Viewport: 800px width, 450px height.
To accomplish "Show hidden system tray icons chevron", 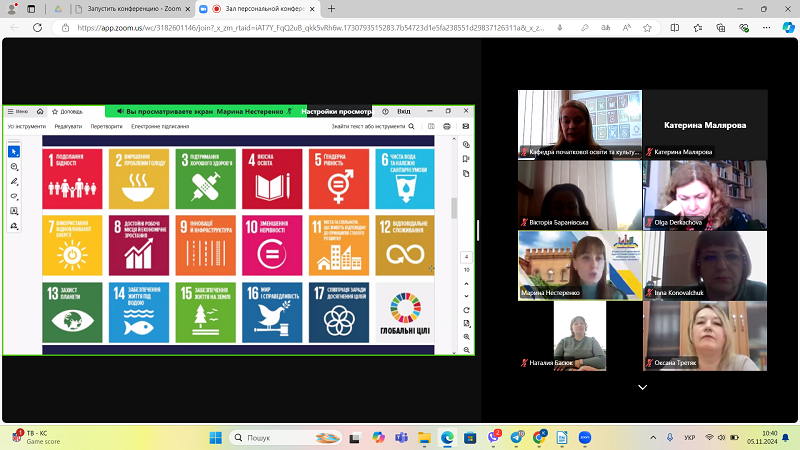I will coord(653,438).
